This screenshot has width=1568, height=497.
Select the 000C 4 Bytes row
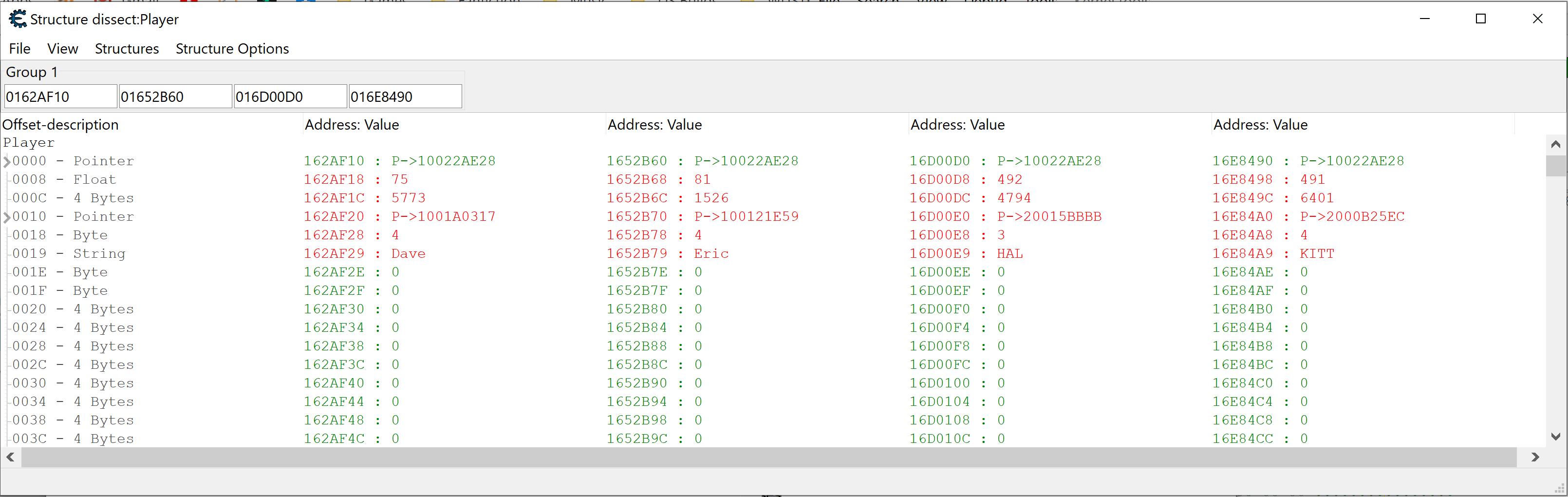click(x=73, y=199)
